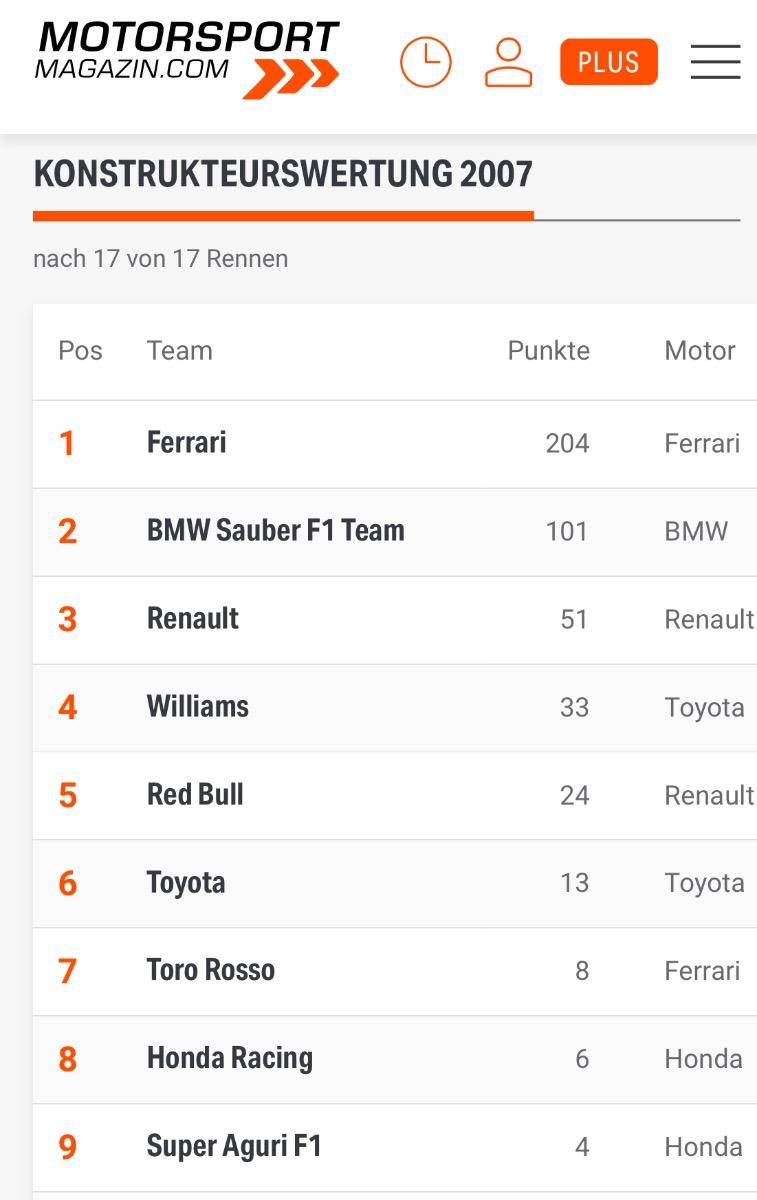Viewport: 757px width, 1200px height.
Task: Select Toro Rosso in the standings
Action: click(x=211, y=970)
